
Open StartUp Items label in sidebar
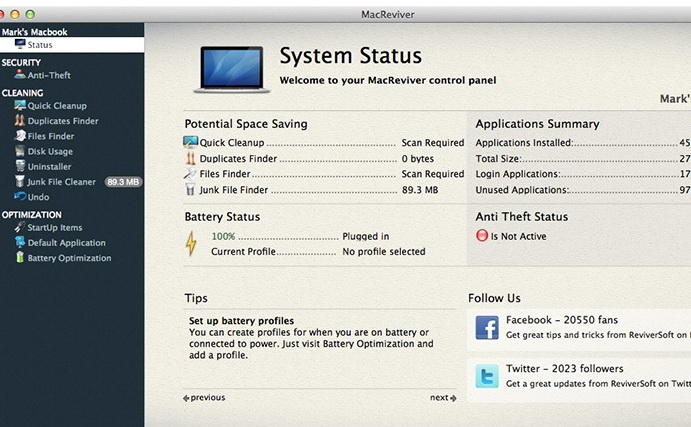click(x=55, y=227)
